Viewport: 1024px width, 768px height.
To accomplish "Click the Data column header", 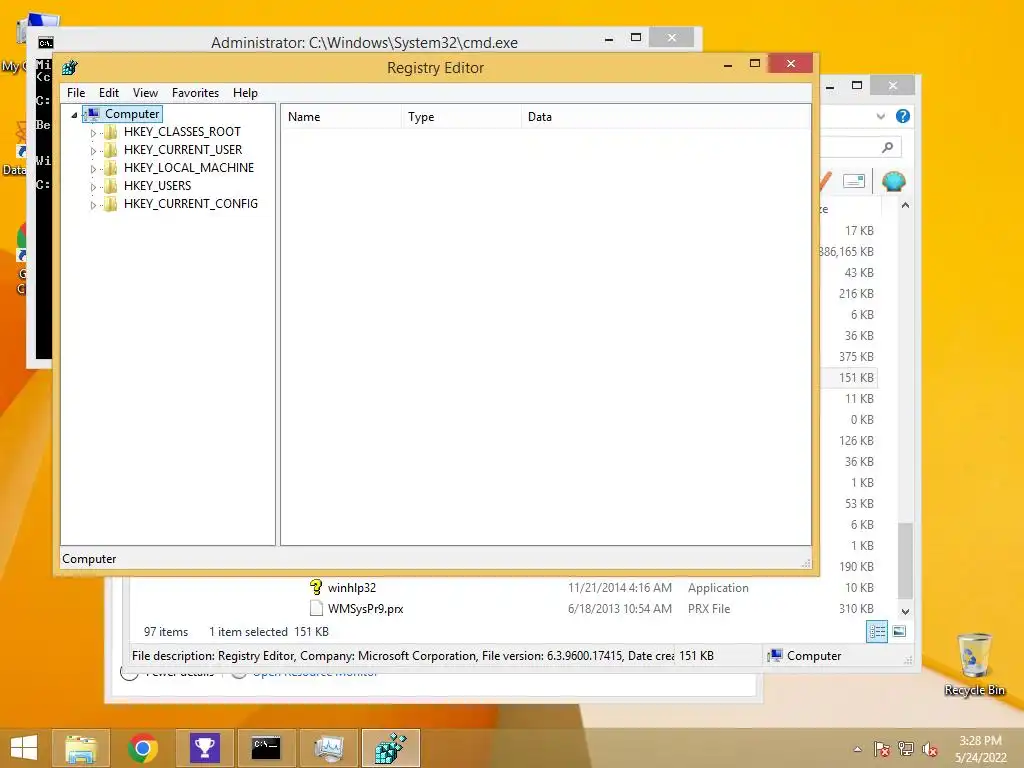I will click(x=665, y=117).
